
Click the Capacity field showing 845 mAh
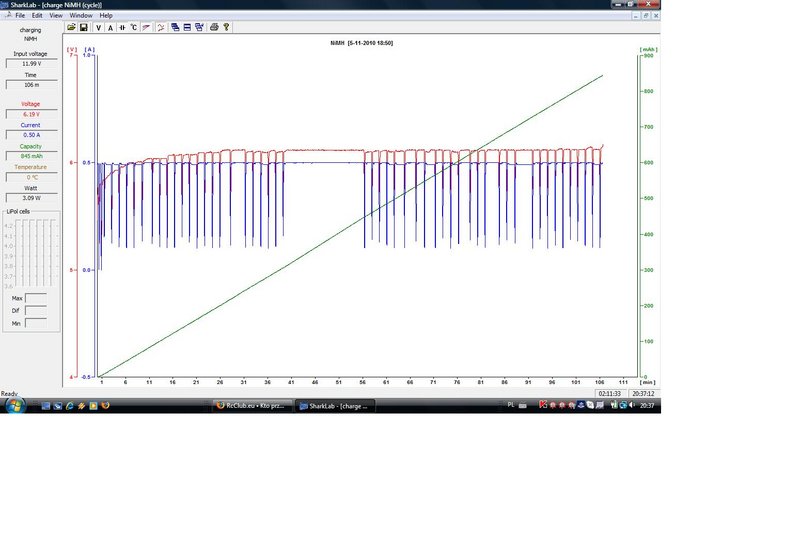coord(32,156)
